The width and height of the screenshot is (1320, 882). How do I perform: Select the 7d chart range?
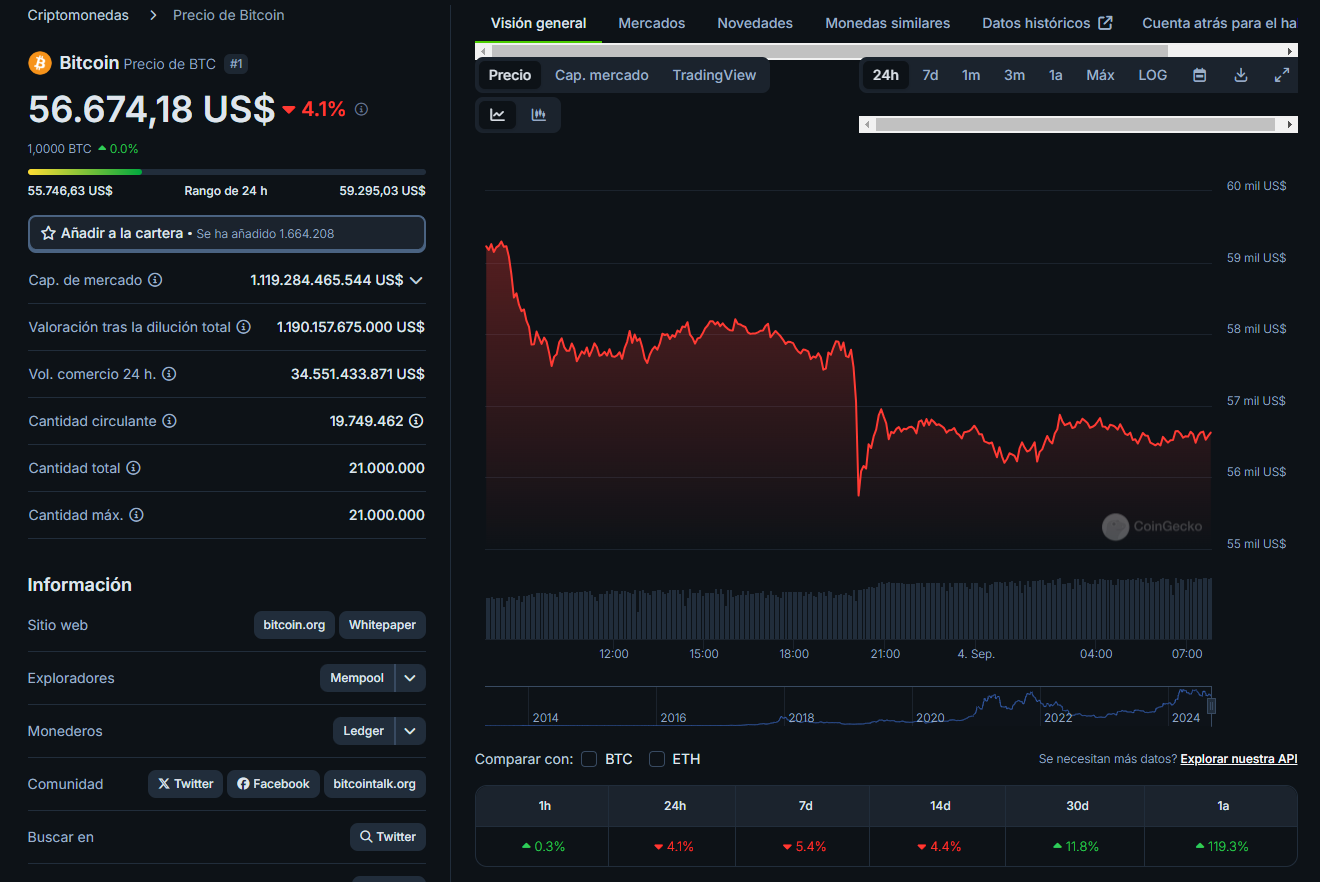click(930, 75)
